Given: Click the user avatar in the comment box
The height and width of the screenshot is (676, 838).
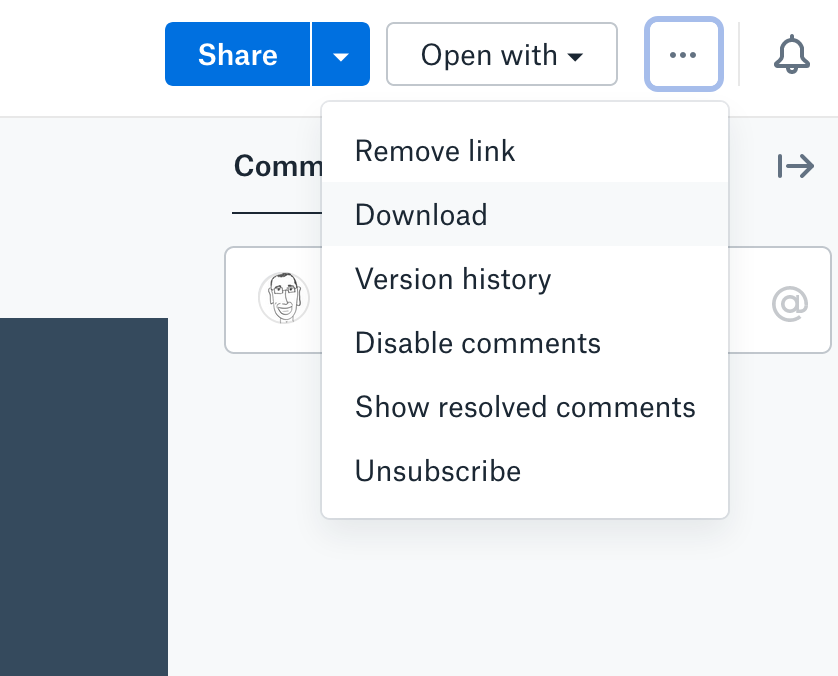Looking at the screenshot, I should click(283, 298).
